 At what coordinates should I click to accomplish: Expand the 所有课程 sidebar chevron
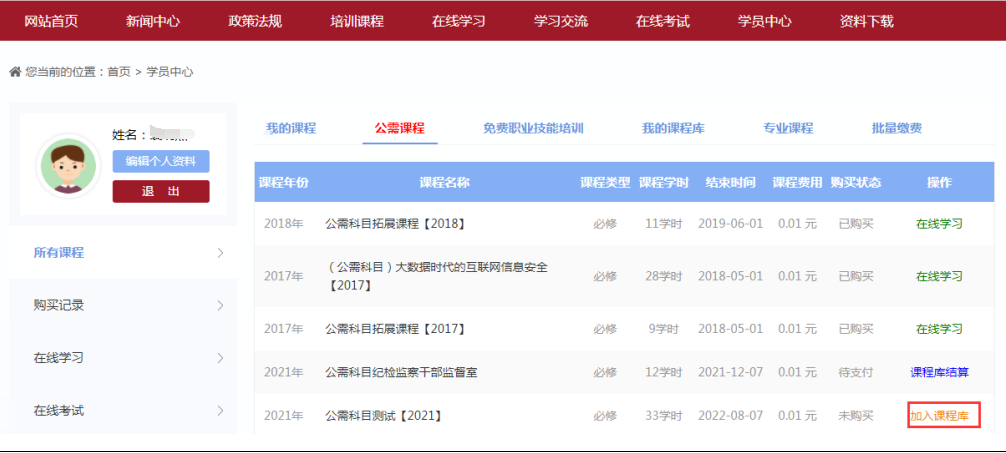[x=220, y=253]
